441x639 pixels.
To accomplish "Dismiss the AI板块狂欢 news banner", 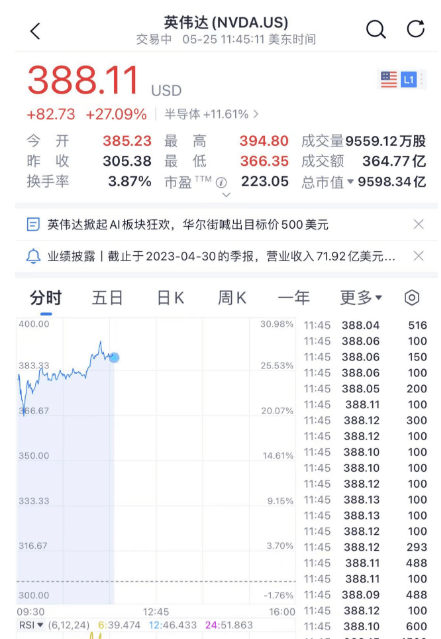I will coord(419,224).
